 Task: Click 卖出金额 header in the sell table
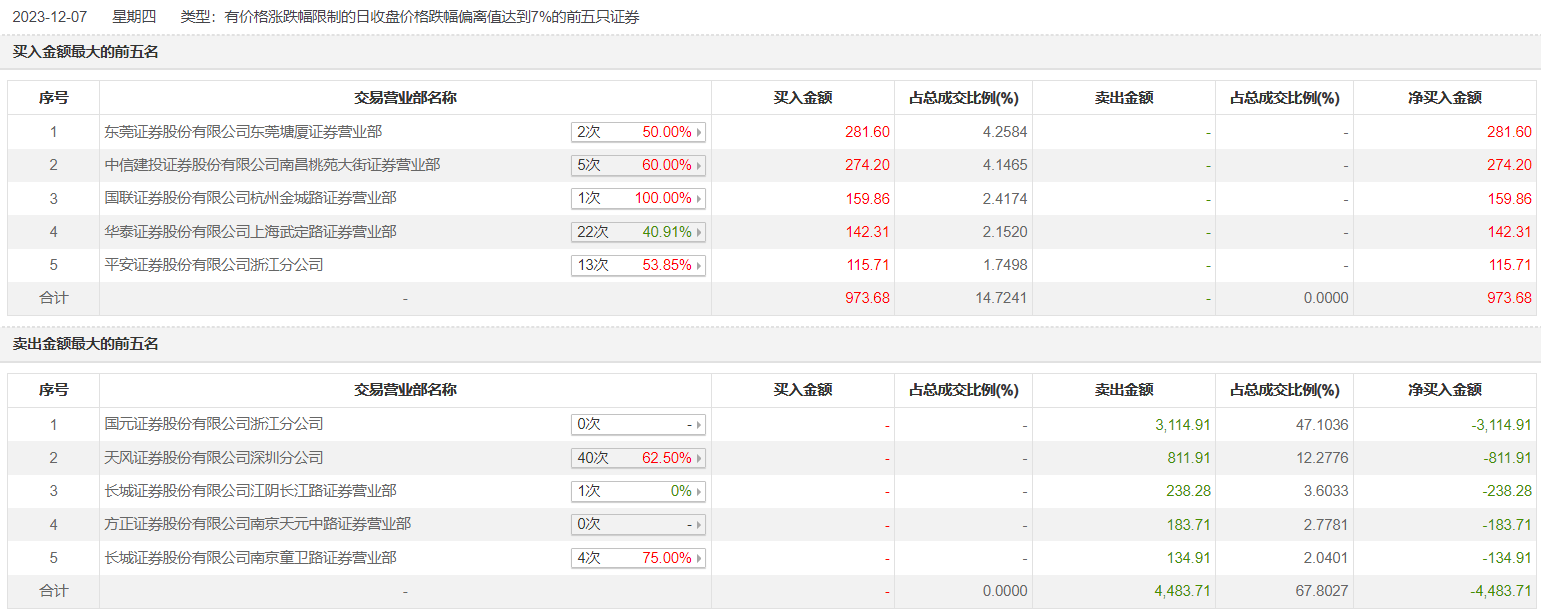[1124, 390]
